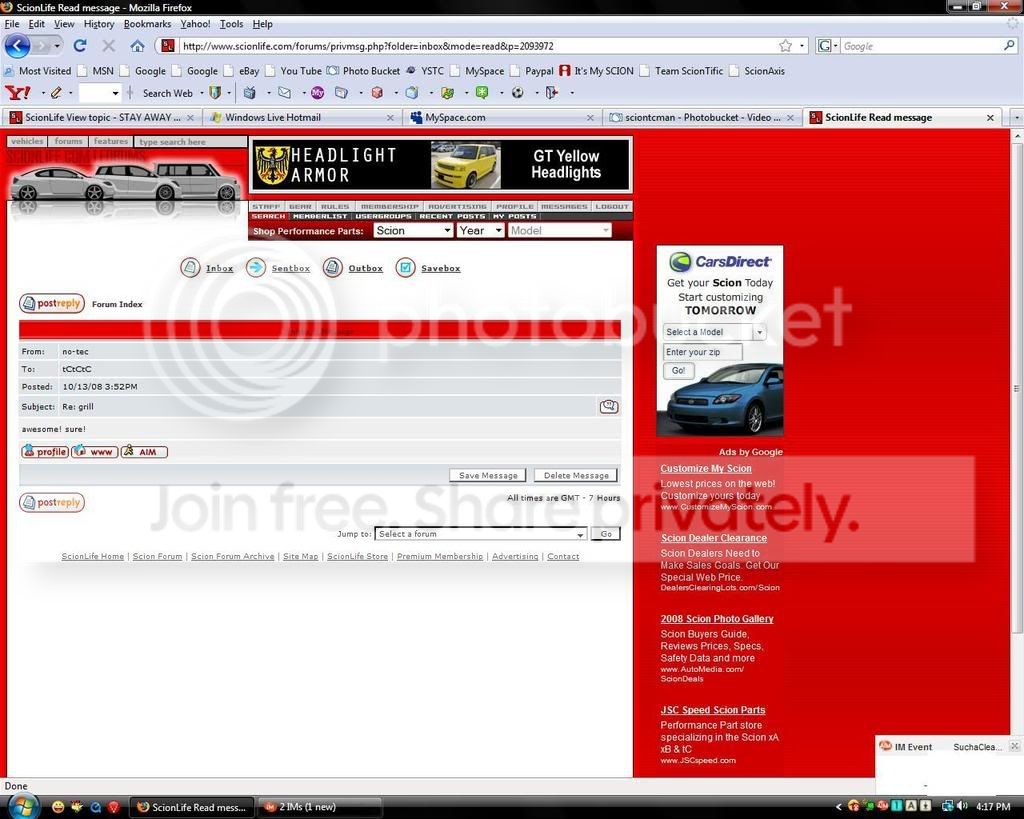Expand the Scion make dropdown
The image size is (1024, 819).
click(x=413, y=230)
